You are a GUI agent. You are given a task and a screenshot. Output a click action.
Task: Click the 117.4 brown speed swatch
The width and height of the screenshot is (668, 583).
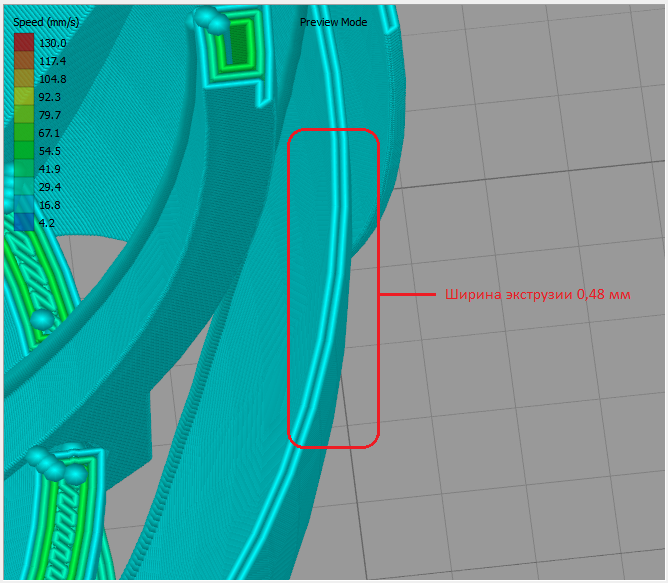point(24,61)
